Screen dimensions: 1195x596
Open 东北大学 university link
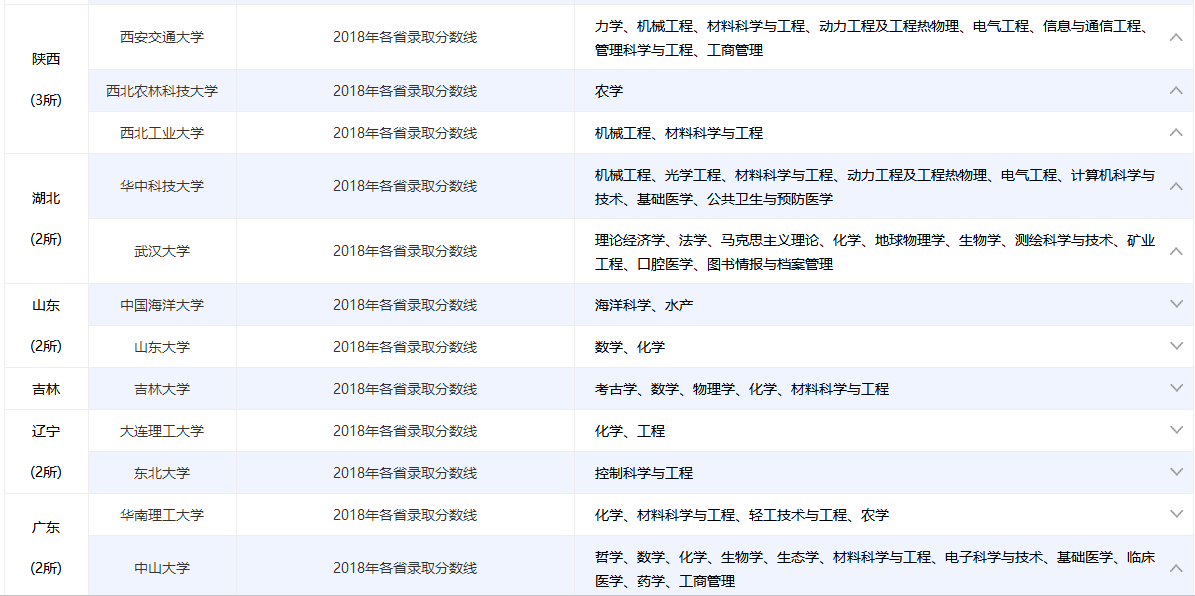(162, 473)
